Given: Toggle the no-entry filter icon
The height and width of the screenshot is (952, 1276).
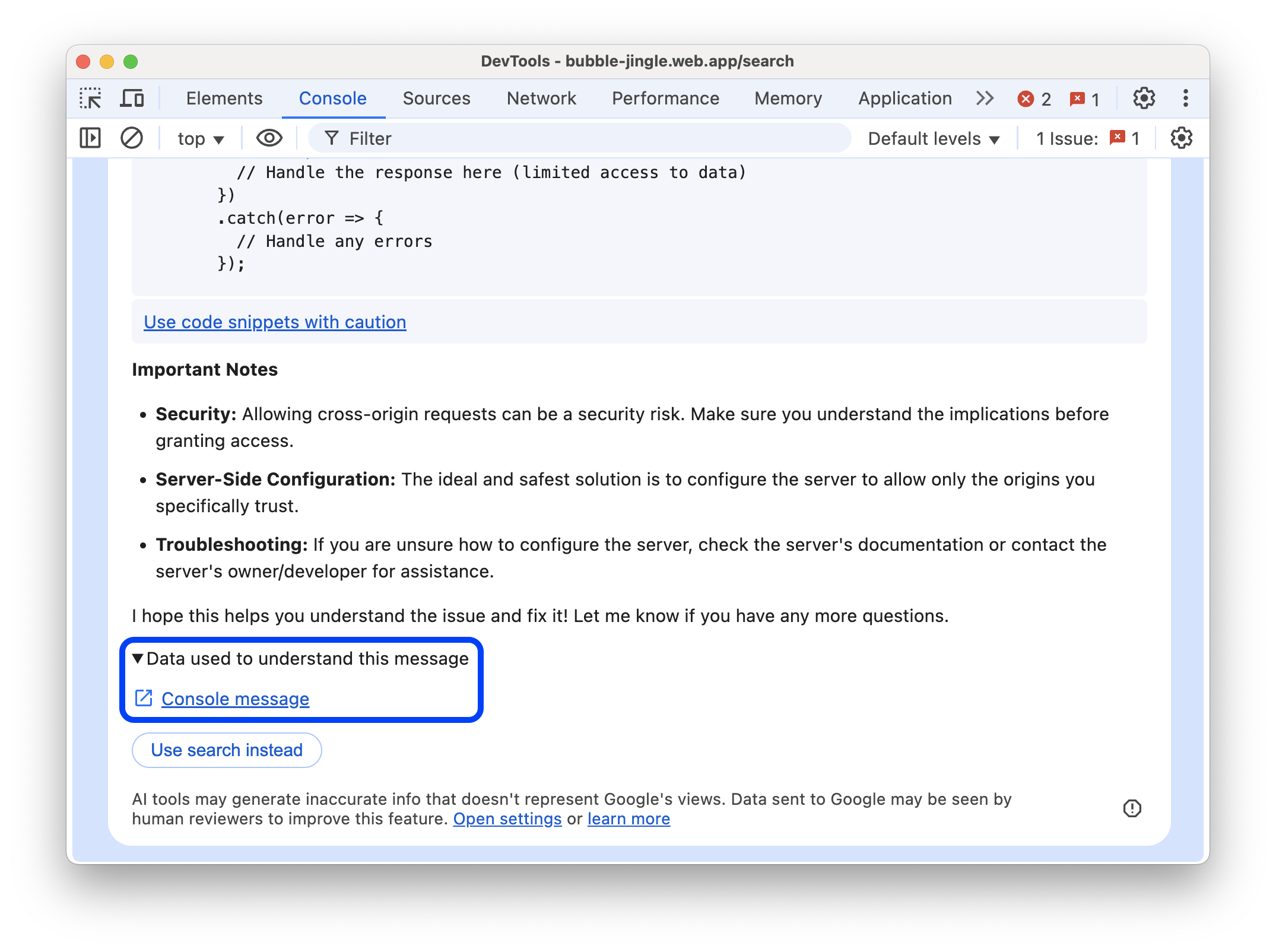Looking at the screenshot, I should click(132, 138).
